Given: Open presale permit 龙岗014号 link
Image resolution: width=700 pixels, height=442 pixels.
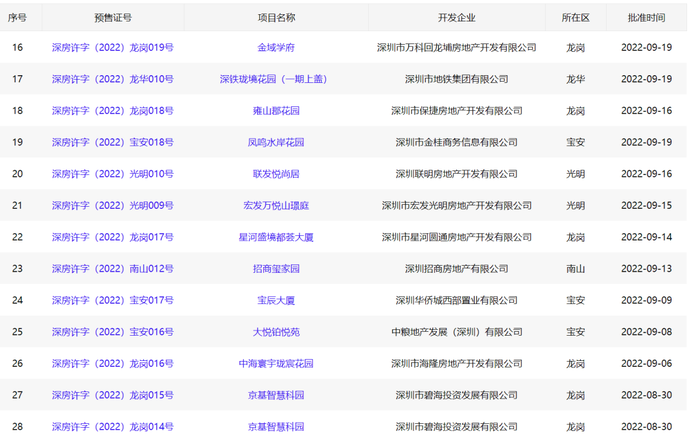Looking at the screenshot, I should coord(112,427).
